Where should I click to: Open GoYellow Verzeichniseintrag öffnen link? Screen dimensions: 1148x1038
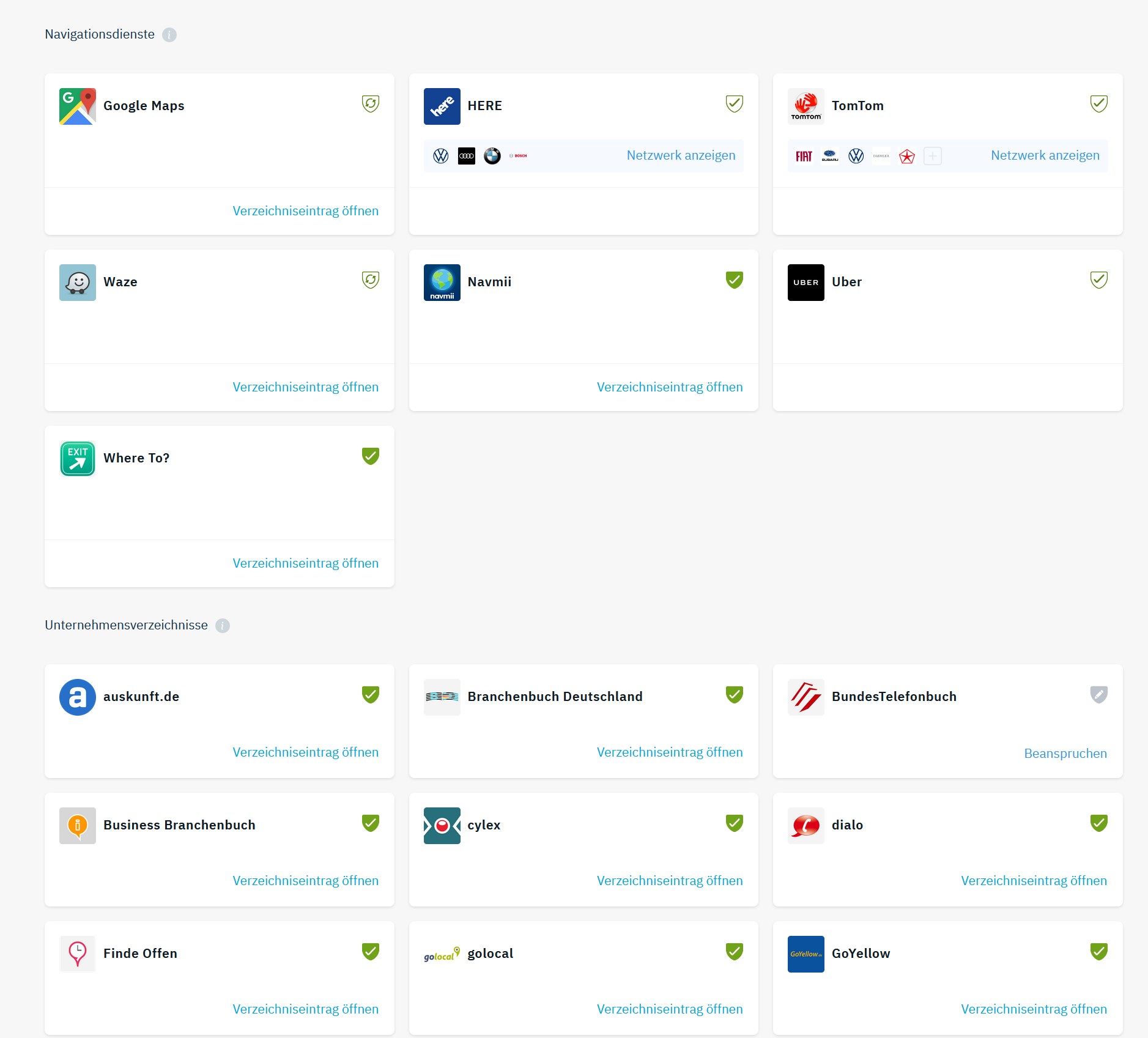click(x=1034, y=1009)
